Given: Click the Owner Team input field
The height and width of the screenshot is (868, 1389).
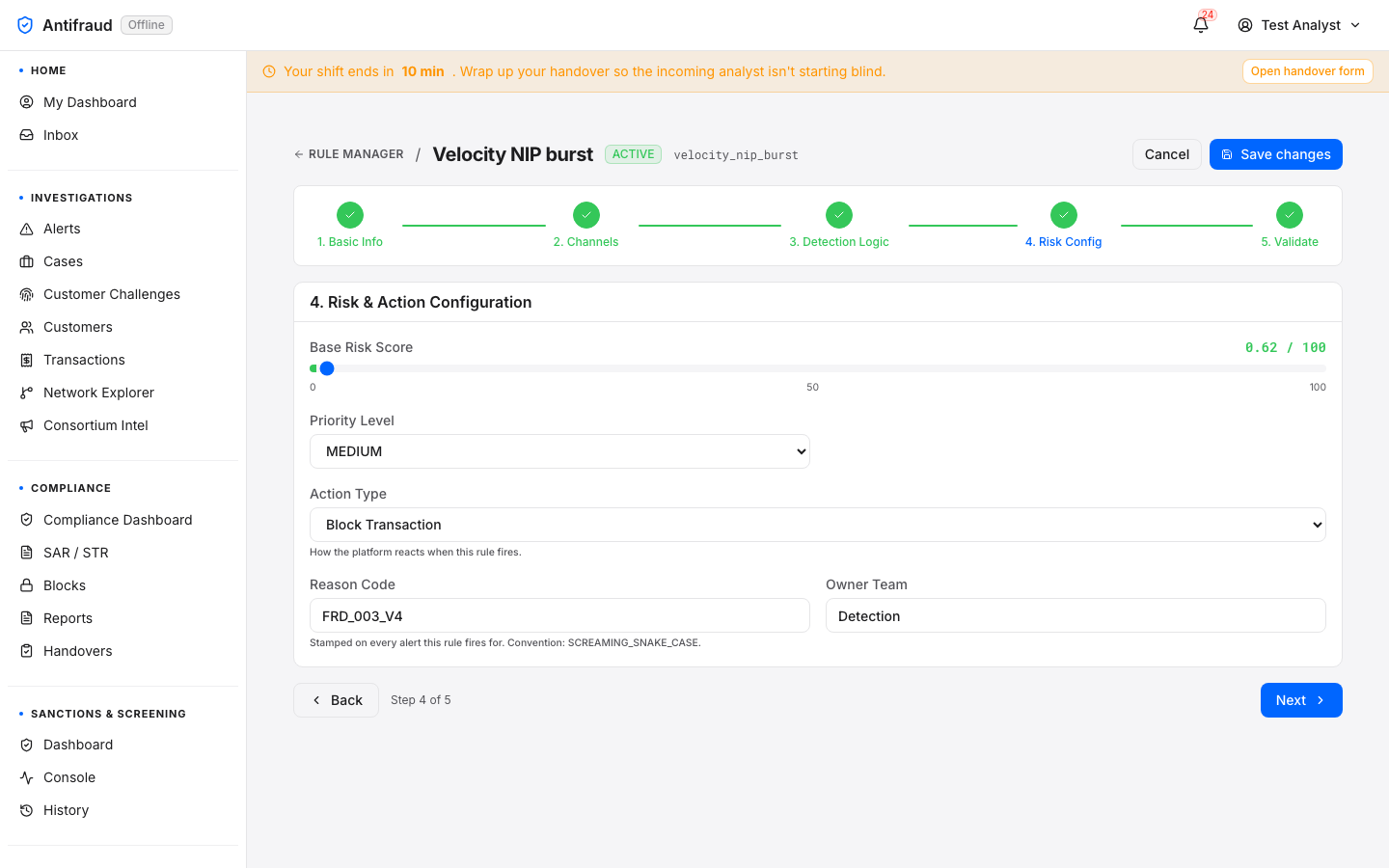Looking at the screenshot, I should click(x=1076, y=615).
